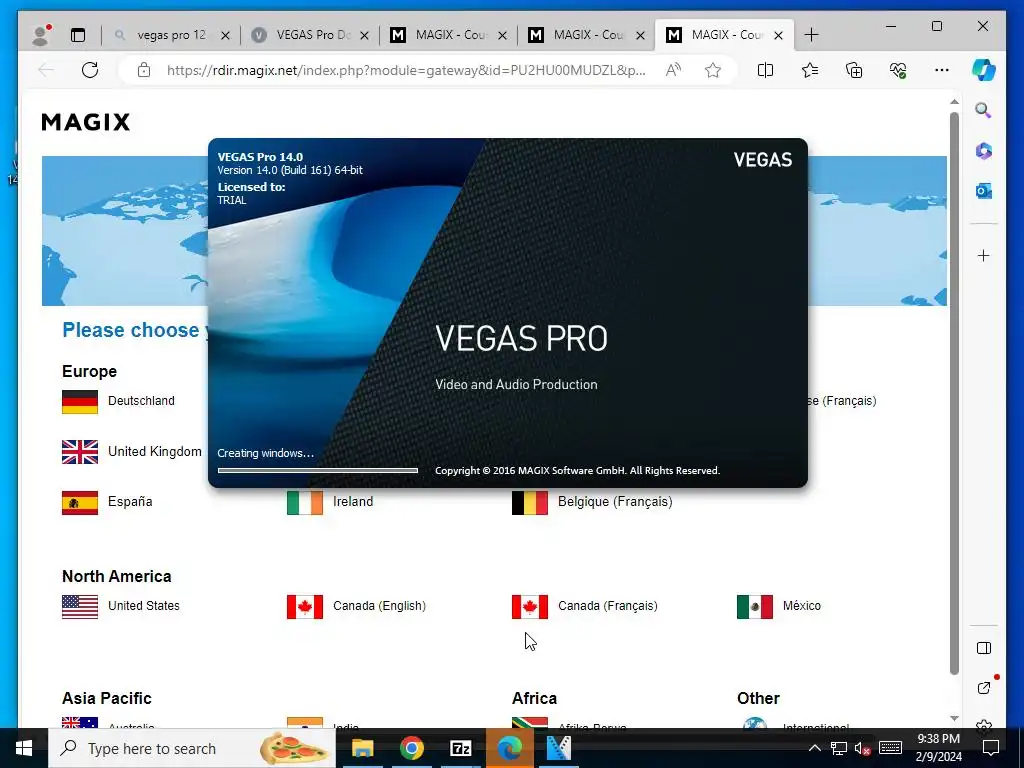
Task: Activate the Read aloud icon
Action: coord(673,70)
